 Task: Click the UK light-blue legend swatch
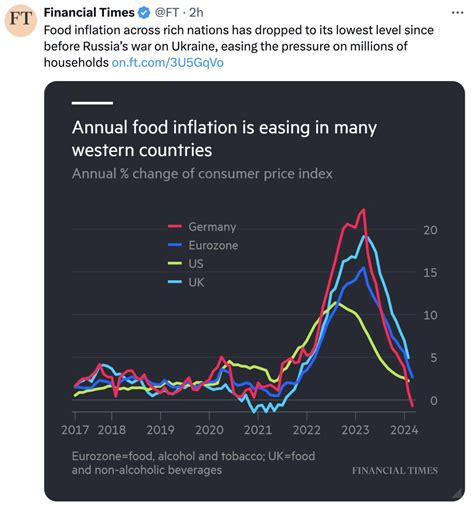(x=175, y=282)
